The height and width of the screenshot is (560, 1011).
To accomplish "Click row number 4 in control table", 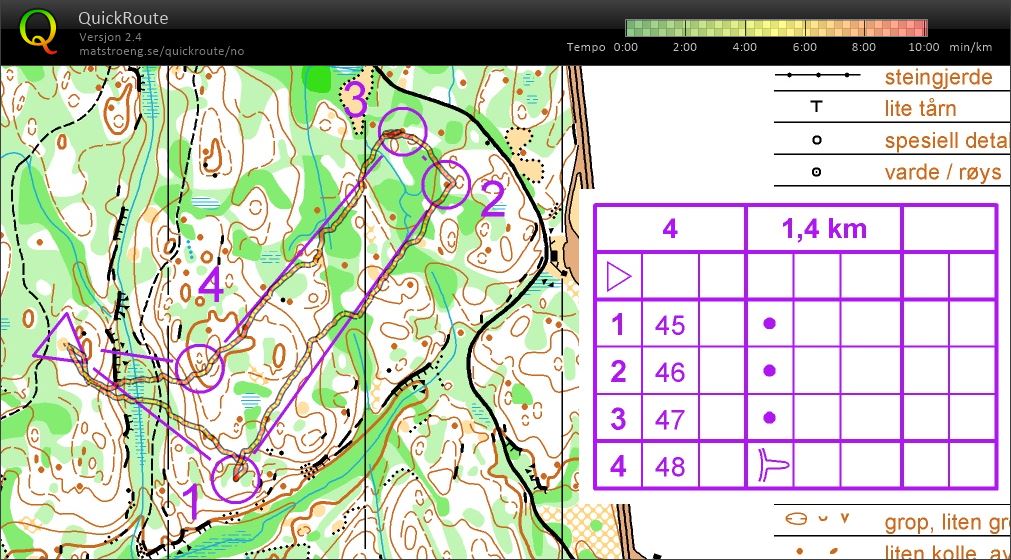I will pyautogui.click(x=618, y=466).
